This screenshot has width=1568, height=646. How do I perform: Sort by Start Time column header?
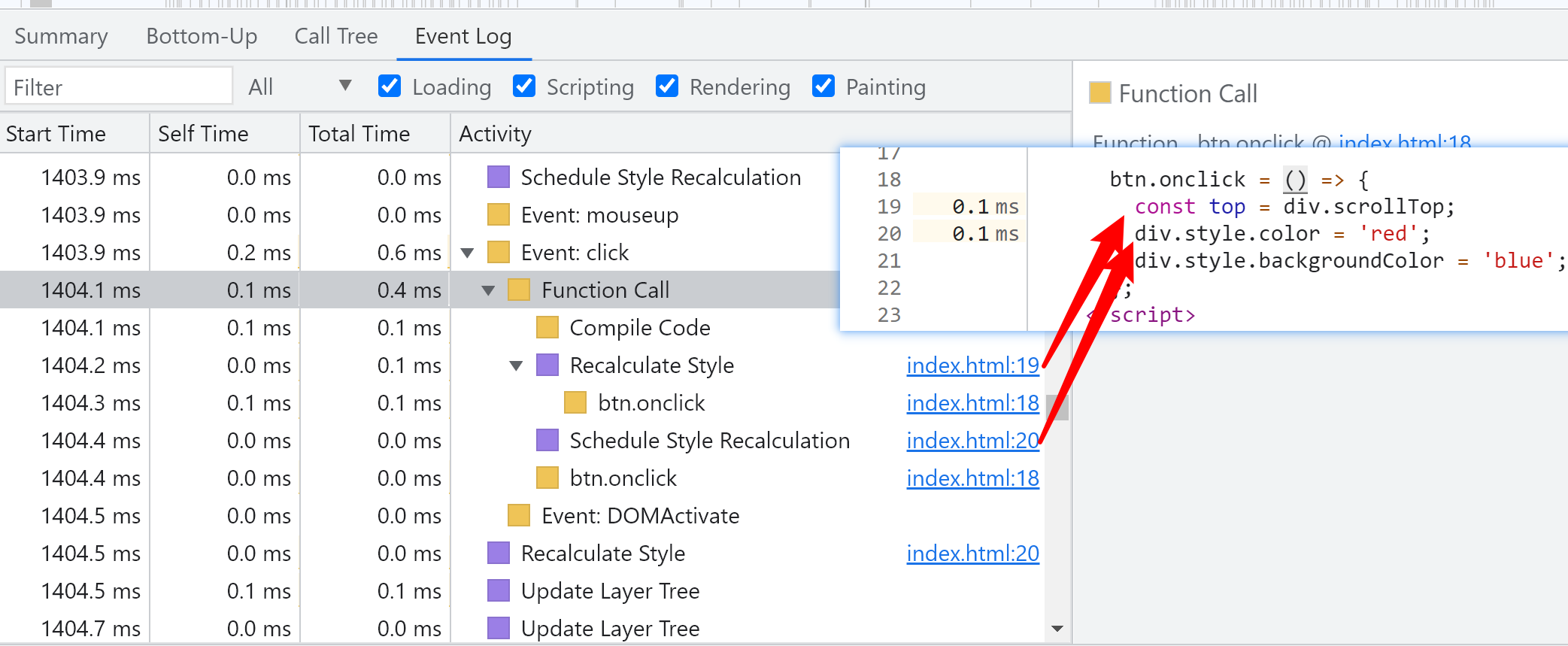coord(74,134)
